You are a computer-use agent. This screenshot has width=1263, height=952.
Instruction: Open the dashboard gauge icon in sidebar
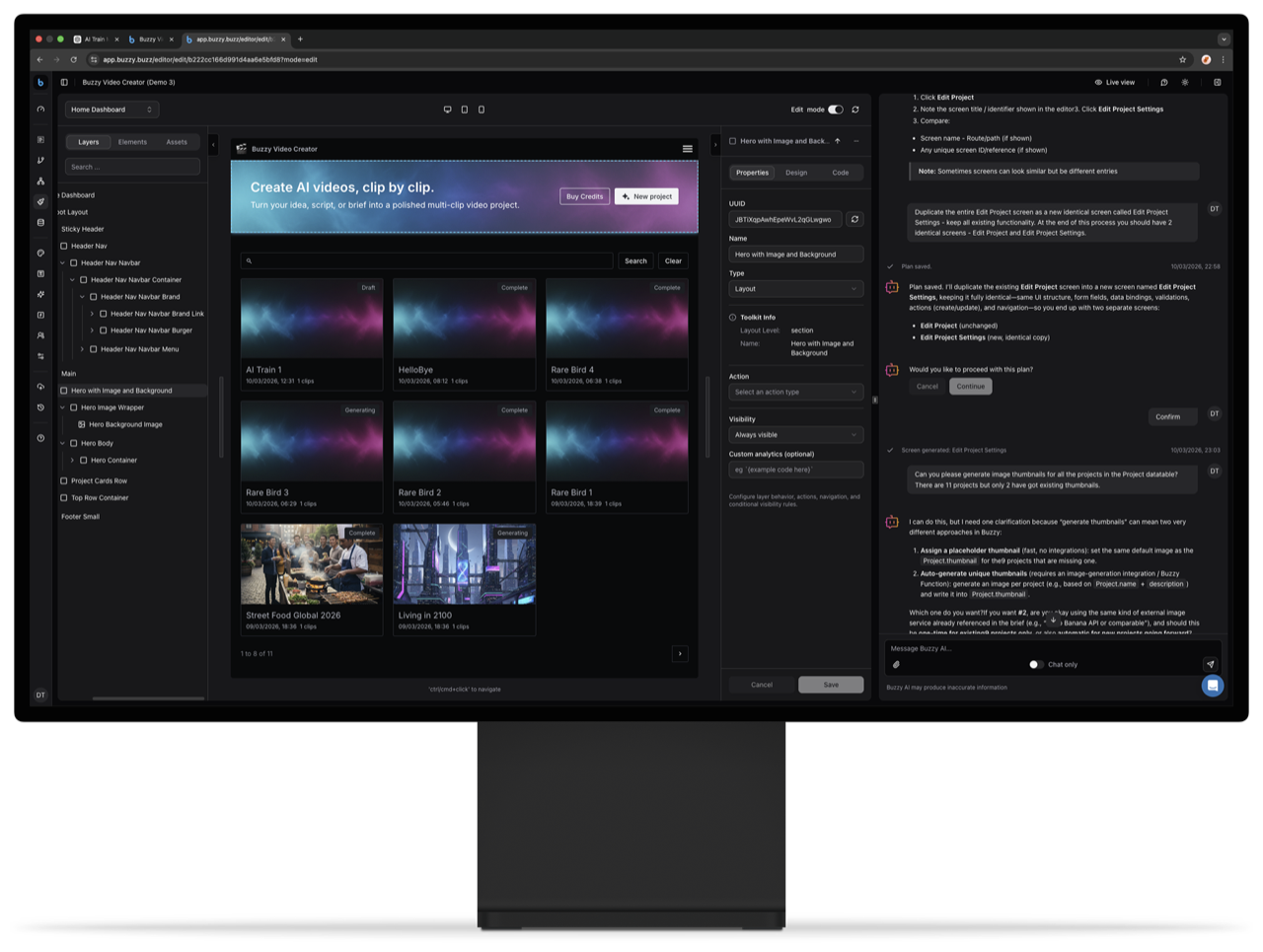[x=40, y=110]
